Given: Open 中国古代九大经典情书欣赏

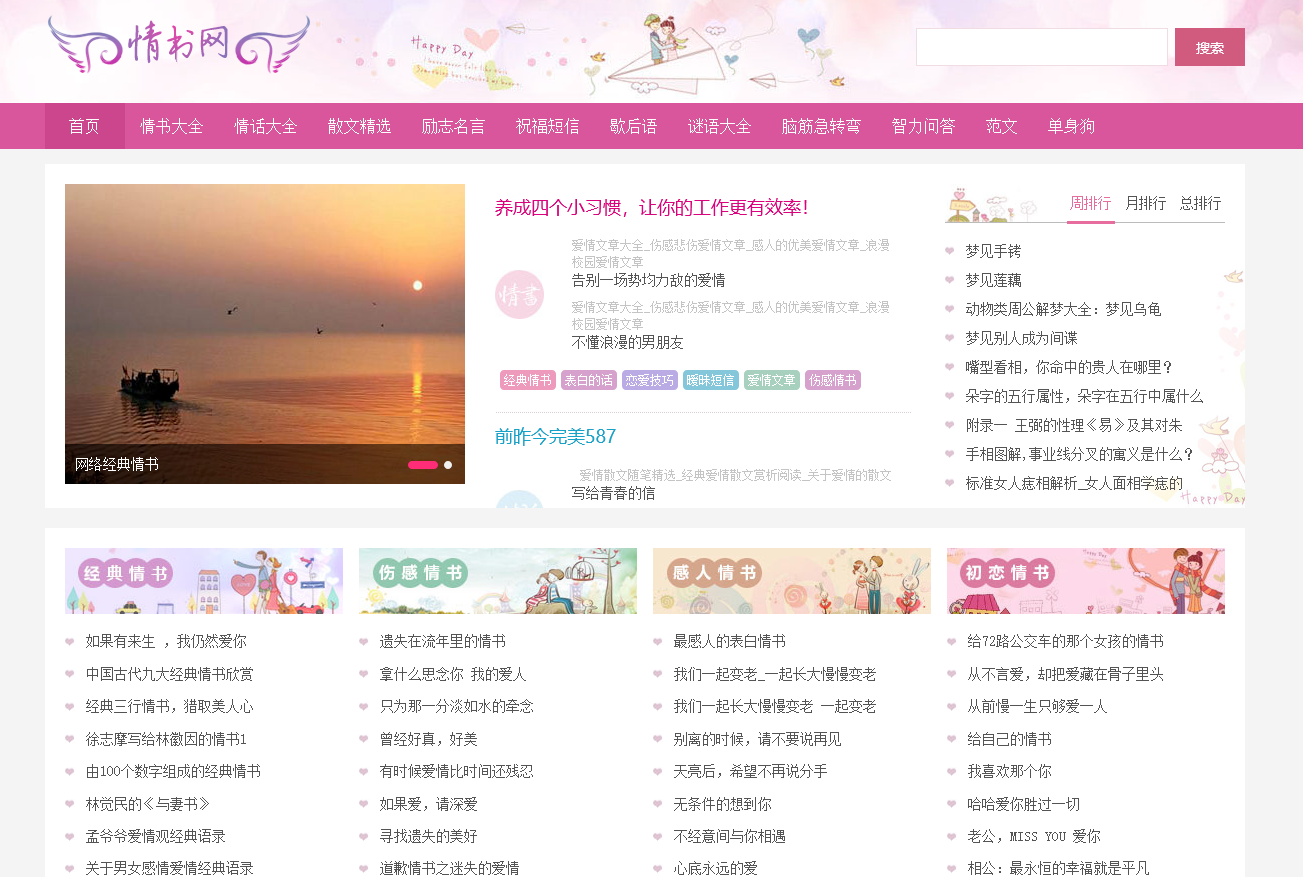Looking at the screenshot, I should coord(169,674).
